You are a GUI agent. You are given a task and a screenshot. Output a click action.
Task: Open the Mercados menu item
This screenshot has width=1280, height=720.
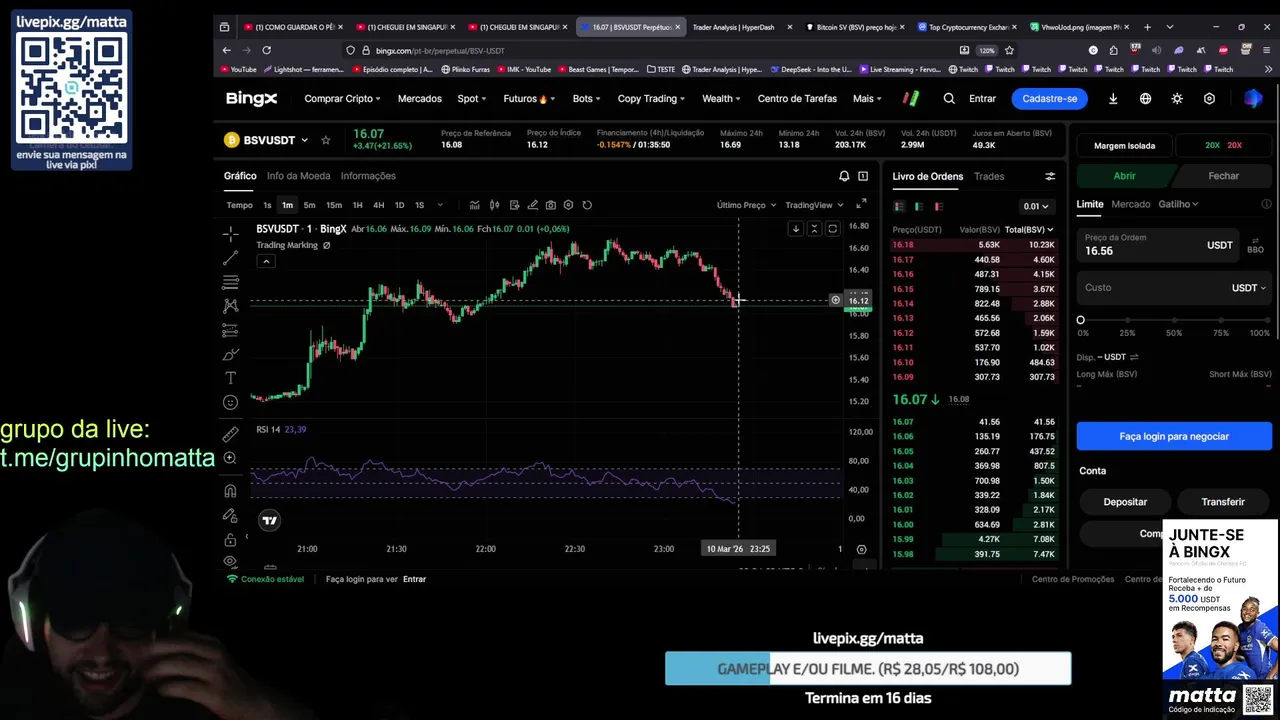pyautogui.click(x=419, y=99)
